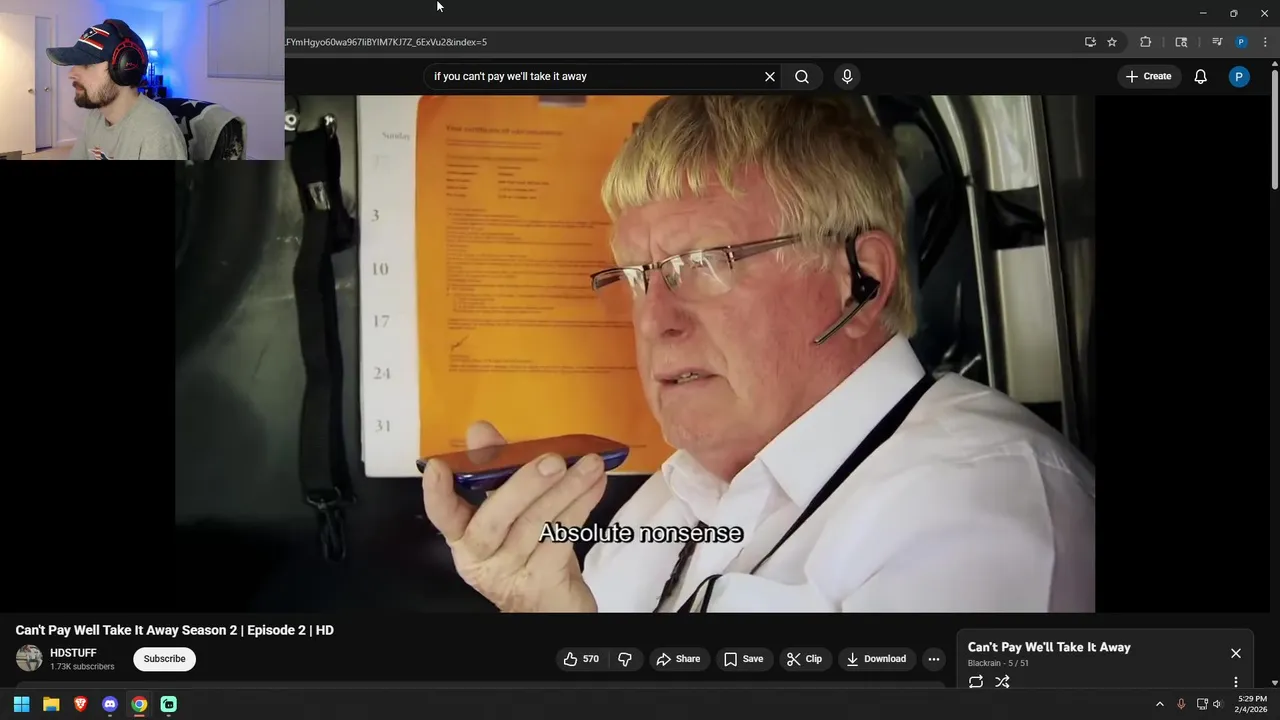The width and height of the screenshot is (1280, 720).
Task: Clear the YouTube search box text
Action: 770,76
